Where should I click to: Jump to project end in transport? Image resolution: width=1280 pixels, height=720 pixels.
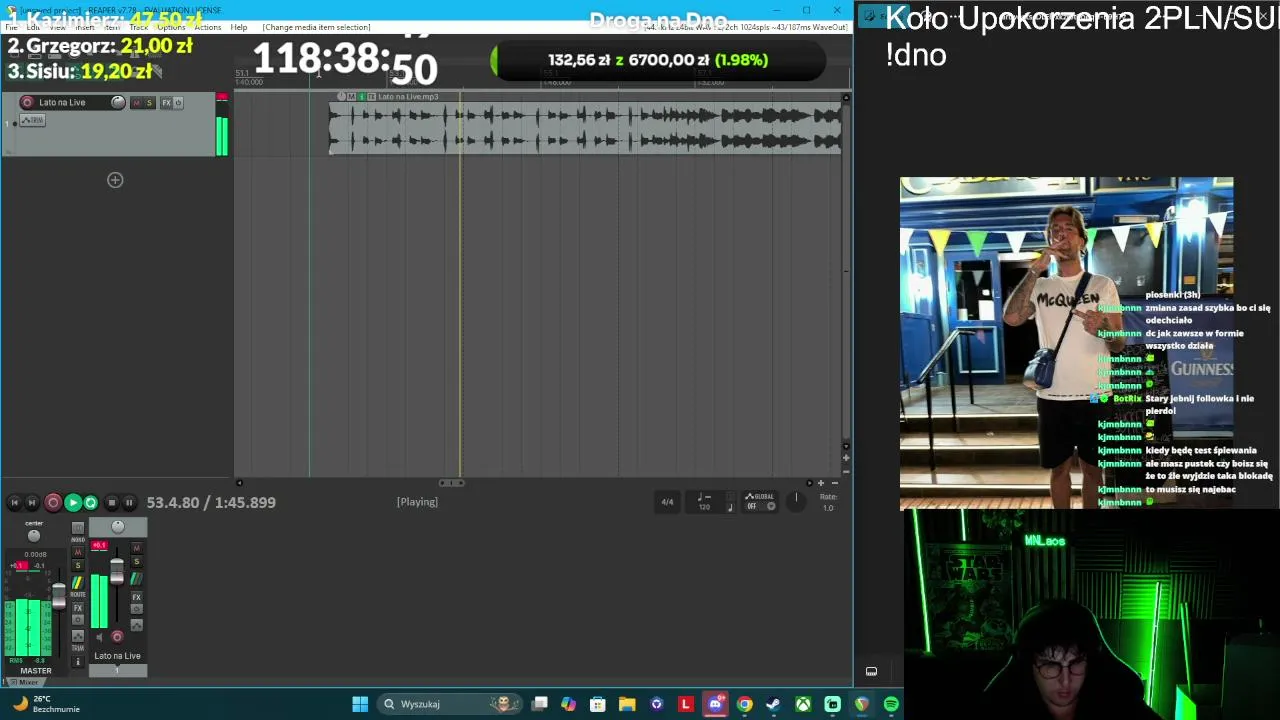[x=32, y=503]
